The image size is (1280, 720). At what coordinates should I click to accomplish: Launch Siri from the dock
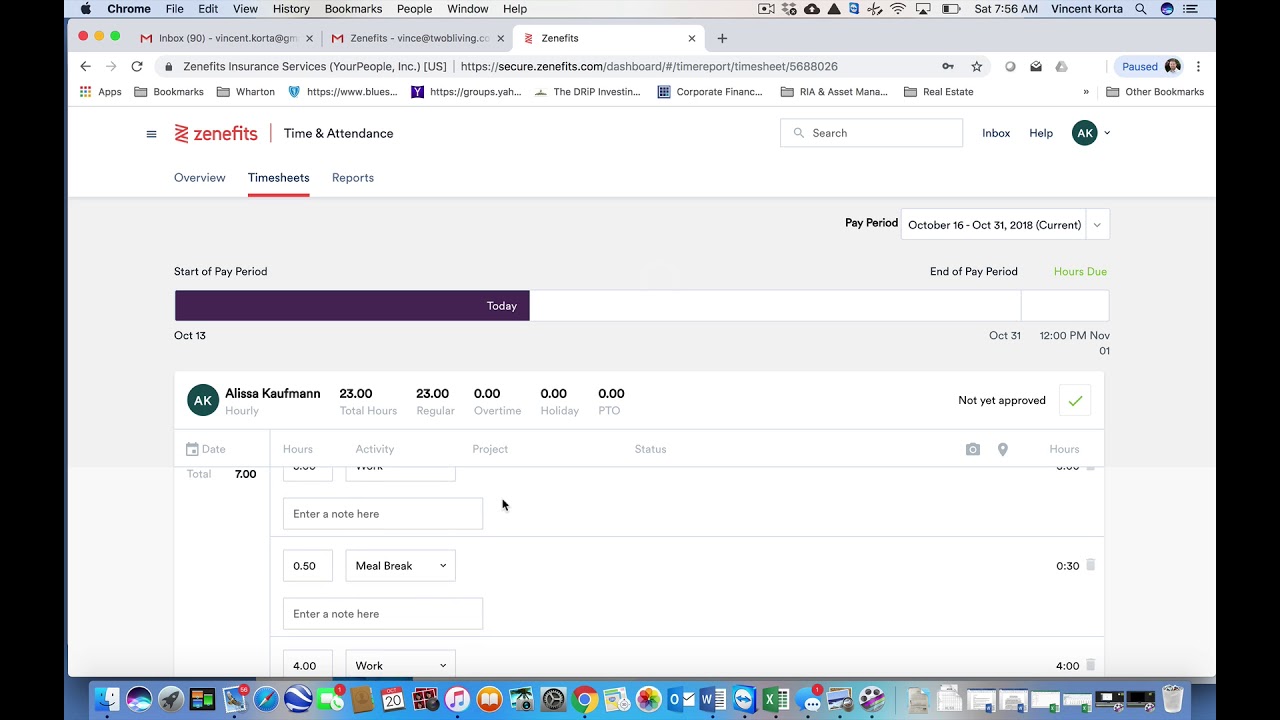(x=139, y=699)
